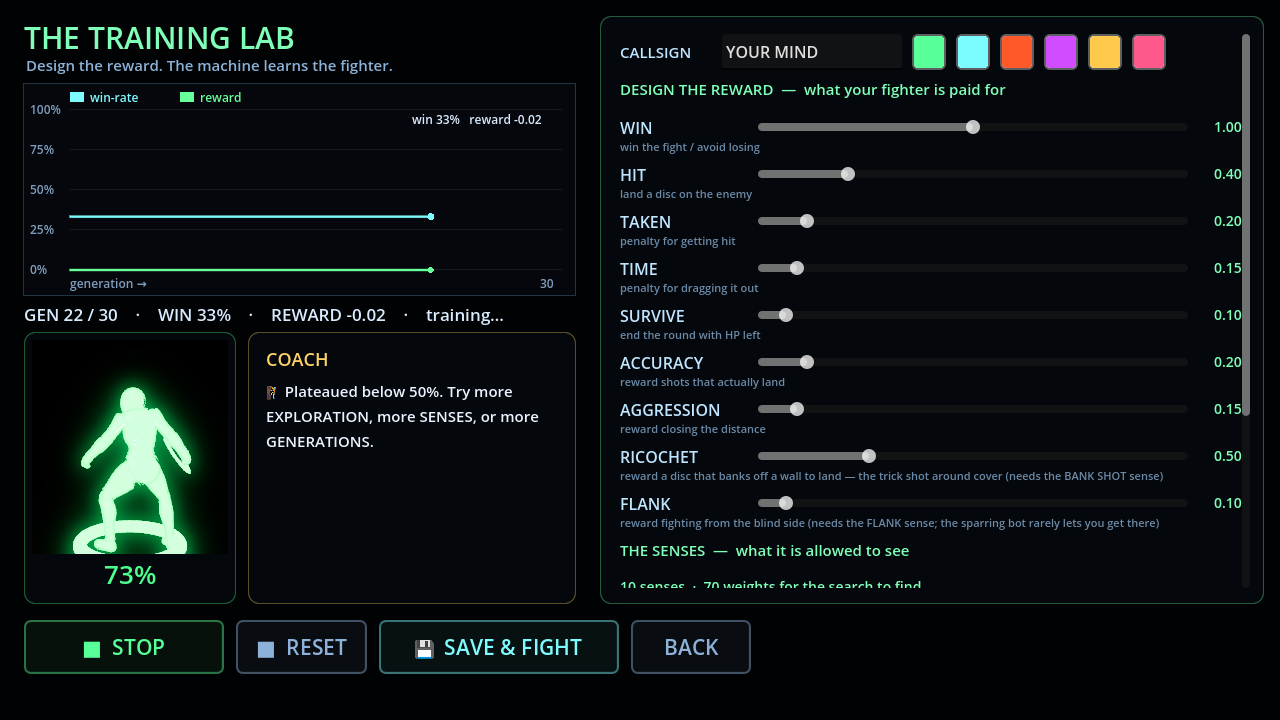The image size is (1280, 720).
Task: Select the yellow color swatch
Action: (x=1105, y=52)
